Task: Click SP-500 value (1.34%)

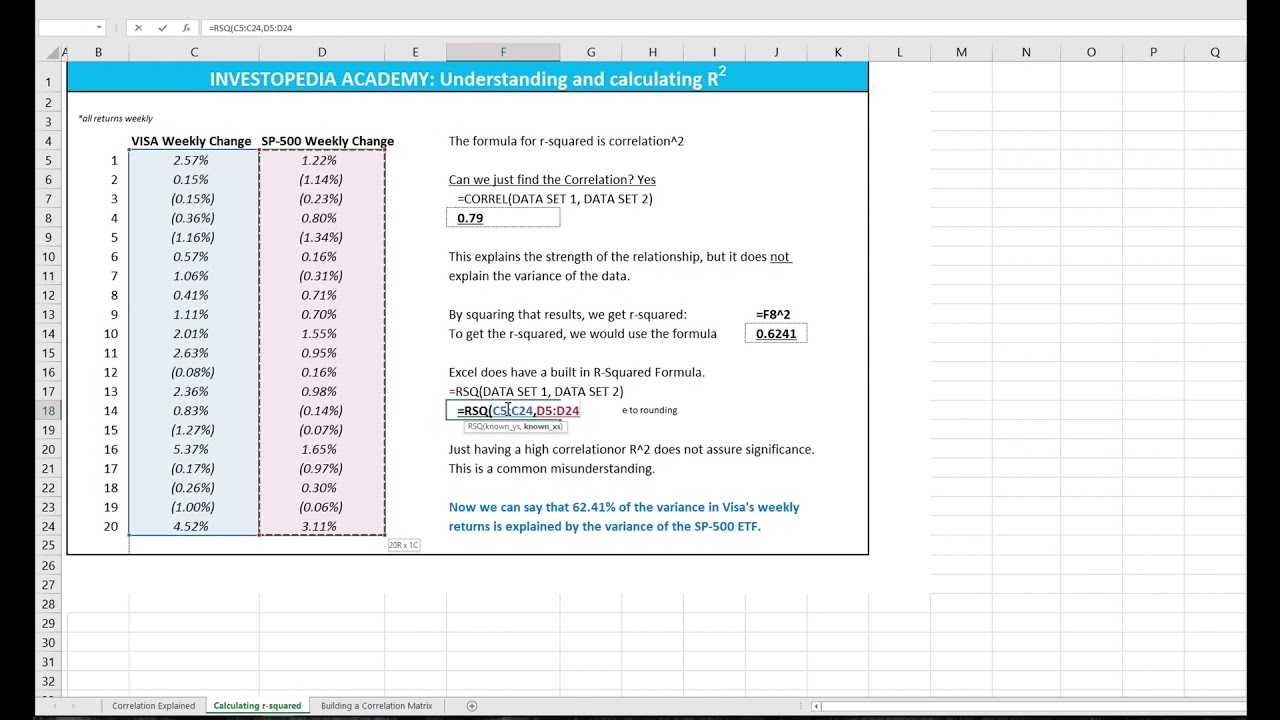Action: point(321,237)
